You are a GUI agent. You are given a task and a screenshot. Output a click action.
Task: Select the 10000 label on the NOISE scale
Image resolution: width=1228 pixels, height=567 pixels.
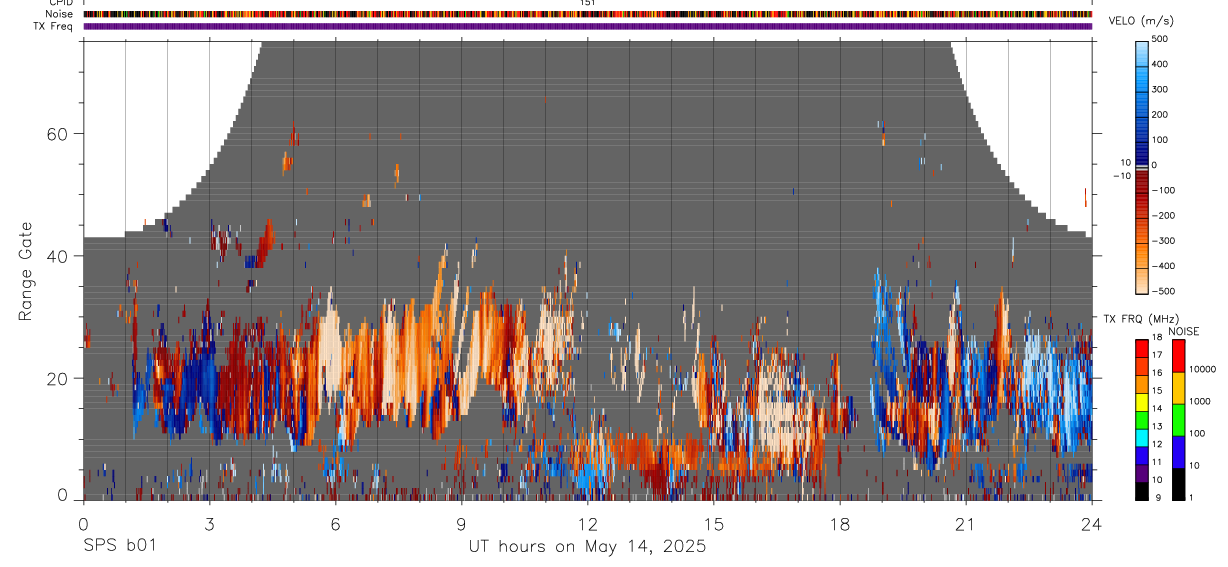[1203, 369]
